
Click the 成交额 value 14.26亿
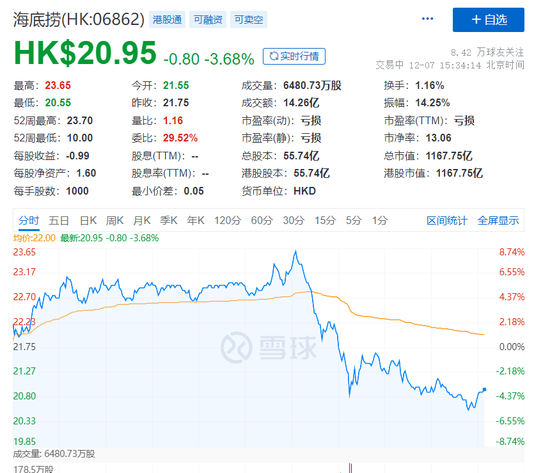[x=301, y=102]
